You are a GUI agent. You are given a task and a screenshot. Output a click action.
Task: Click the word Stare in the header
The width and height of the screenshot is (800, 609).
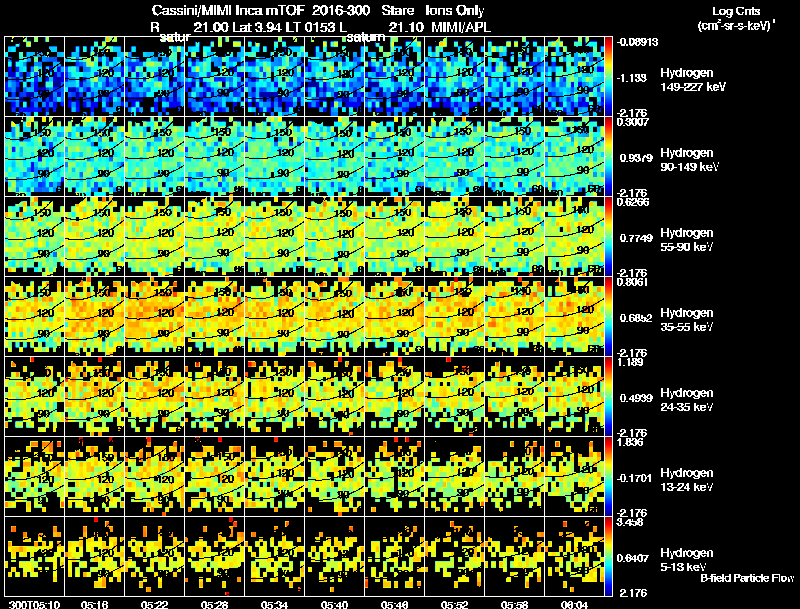point(398,11)
